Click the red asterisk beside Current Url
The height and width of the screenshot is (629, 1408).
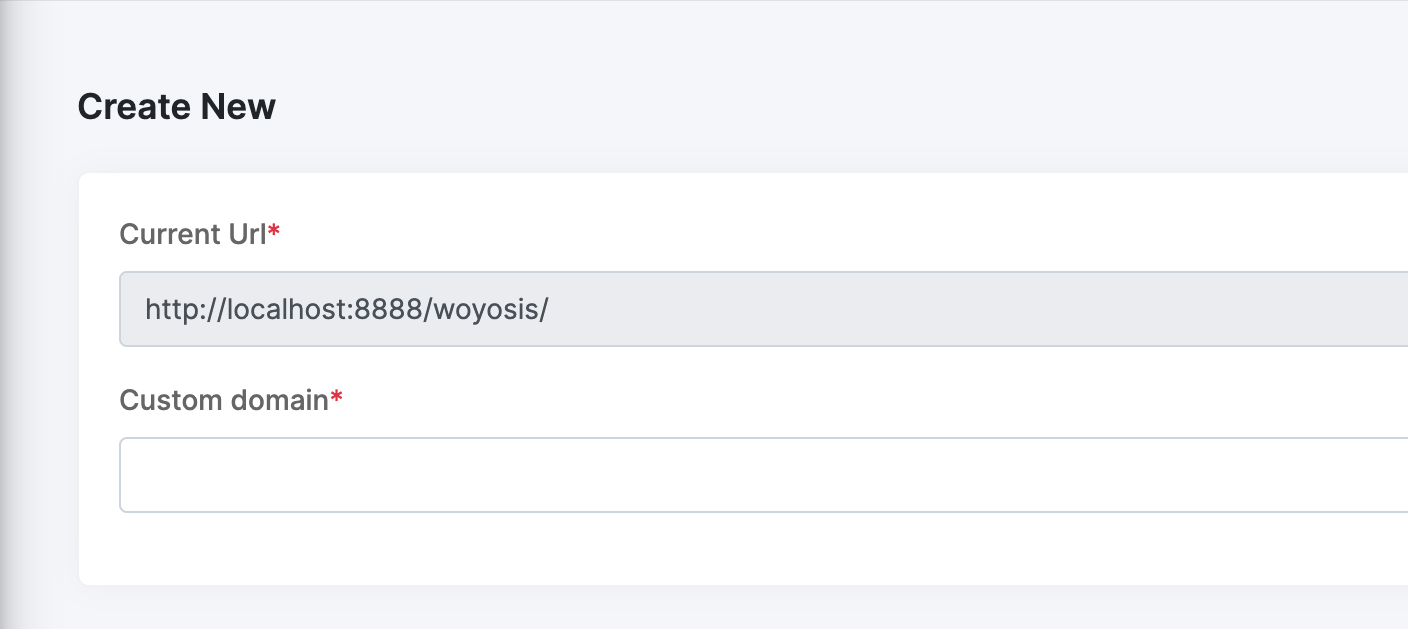[x=274, y=232]
